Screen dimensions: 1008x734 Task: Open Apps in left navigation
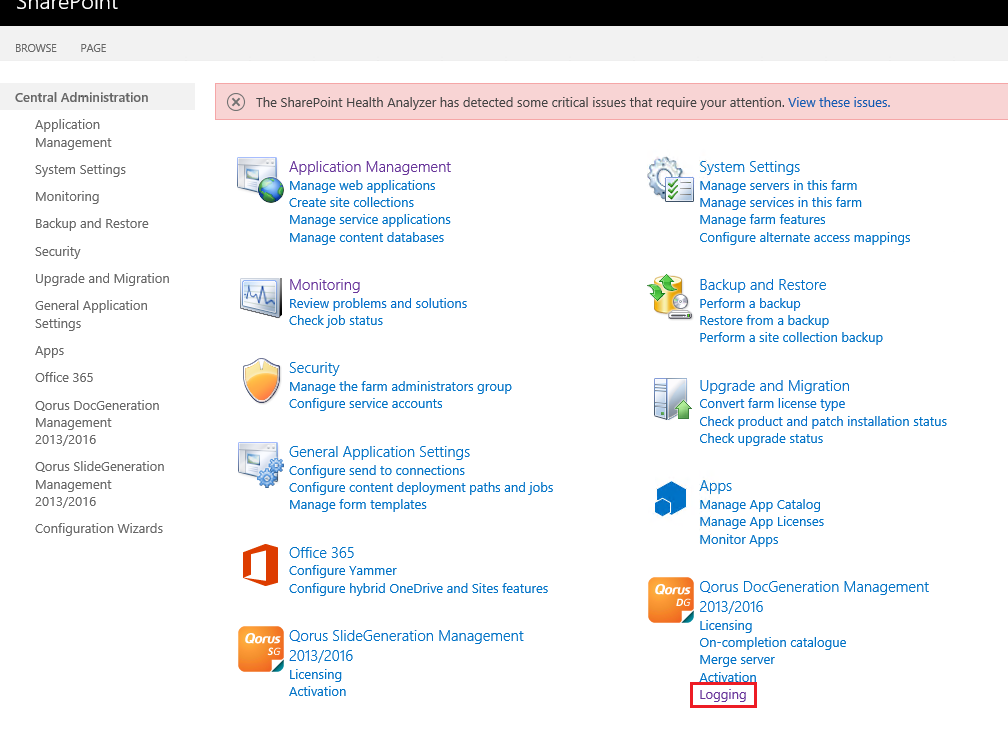pos(50,351)
